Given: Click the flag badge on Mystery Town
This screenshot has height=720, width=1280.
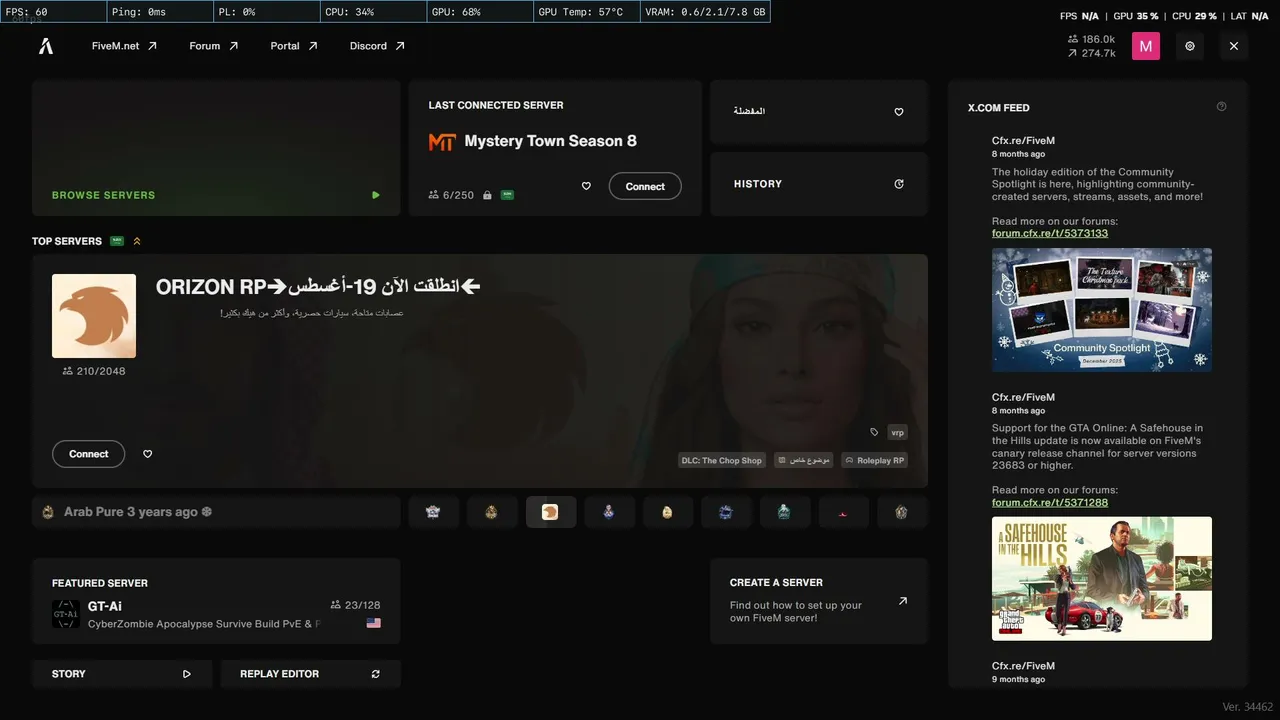Looking at the screenshot, I should pos(507,195).
